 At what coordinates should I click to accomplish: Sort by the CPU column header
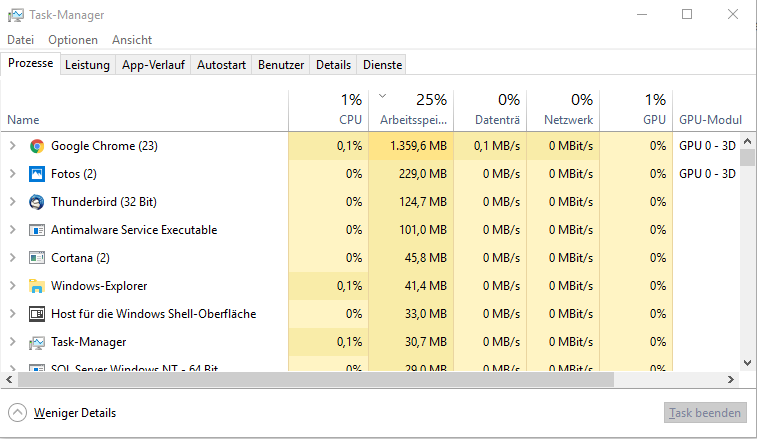click(x=329, y=111)
